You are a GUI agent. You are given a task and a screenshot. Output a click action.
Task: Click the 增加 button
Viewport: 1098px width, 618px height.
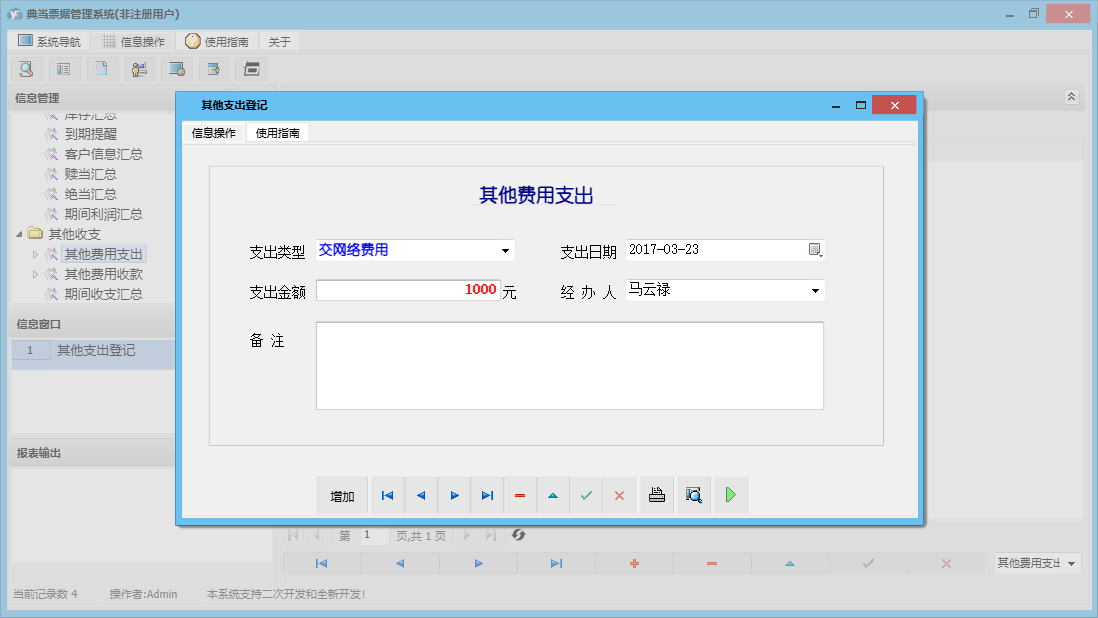coord(342,495)
